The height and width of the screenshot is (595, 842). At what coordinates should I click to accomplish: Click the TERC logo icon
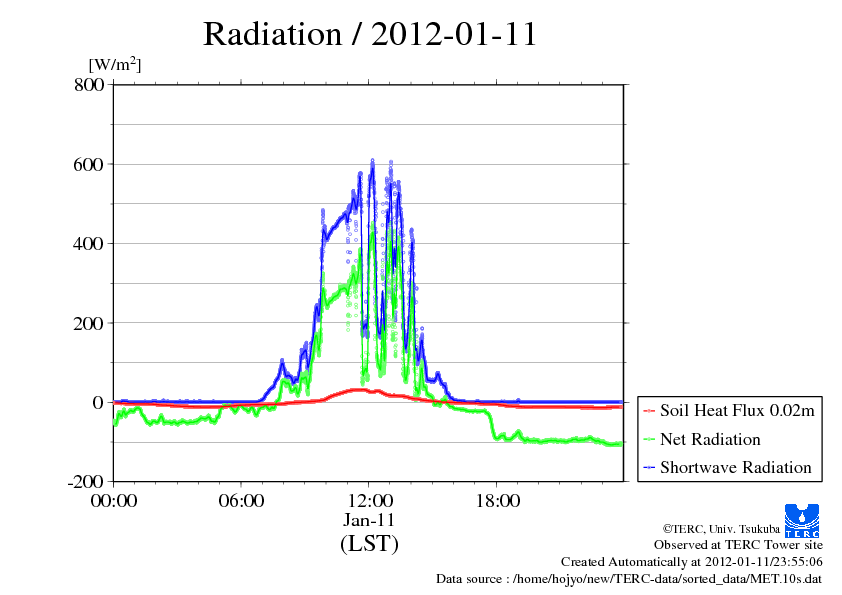[802, 521]
